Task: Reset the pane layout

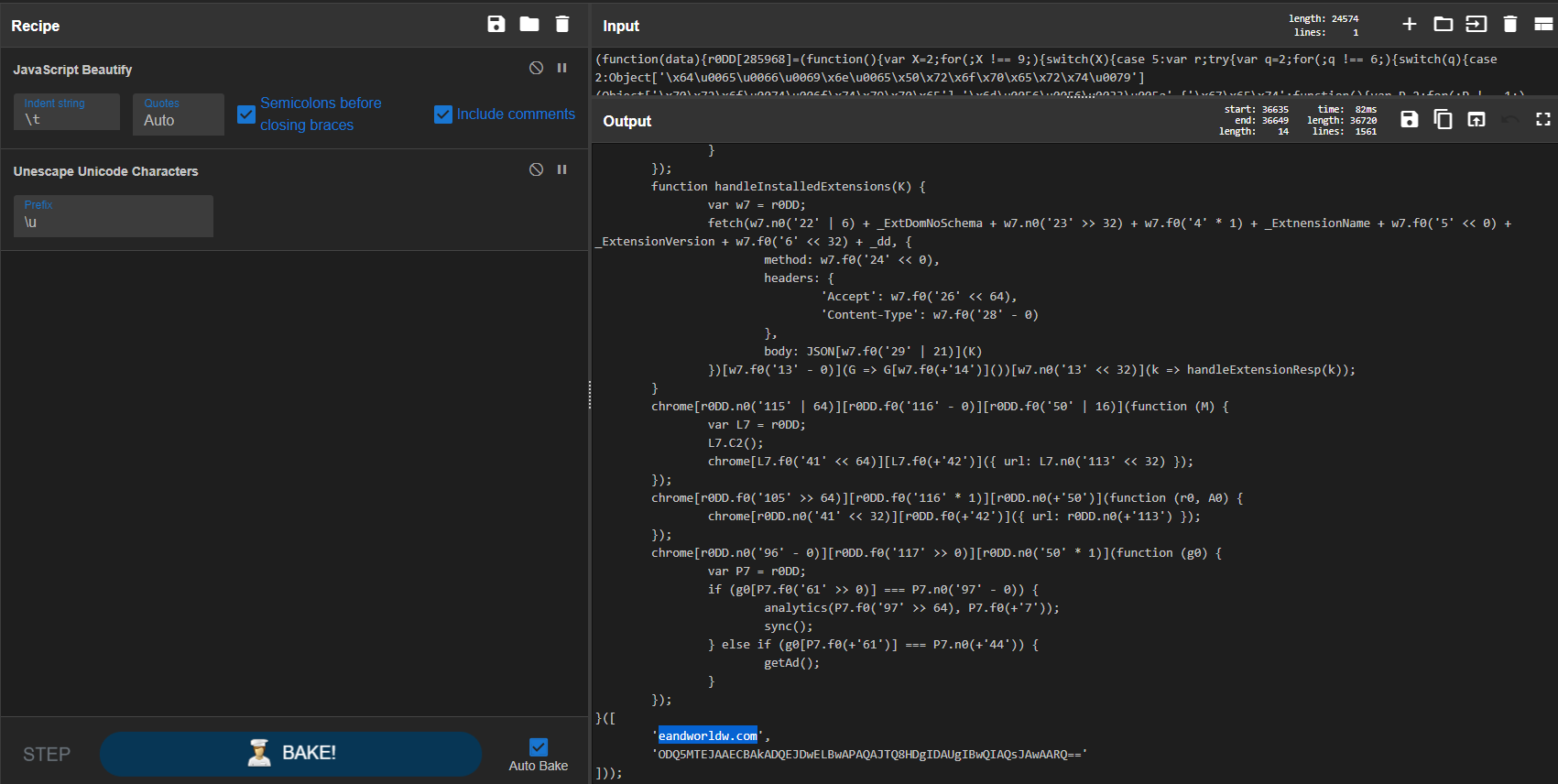Action: tap(1543, 24)
